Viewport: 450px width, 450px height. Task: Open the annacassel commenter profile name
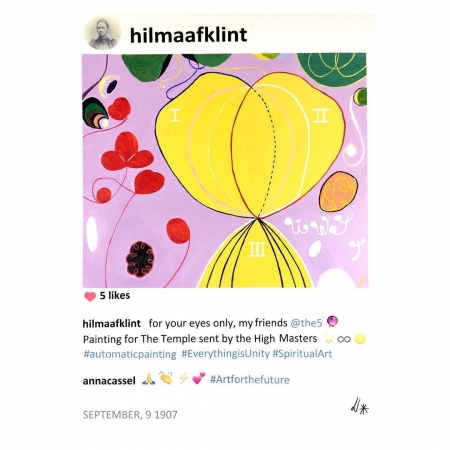(109, 381)
